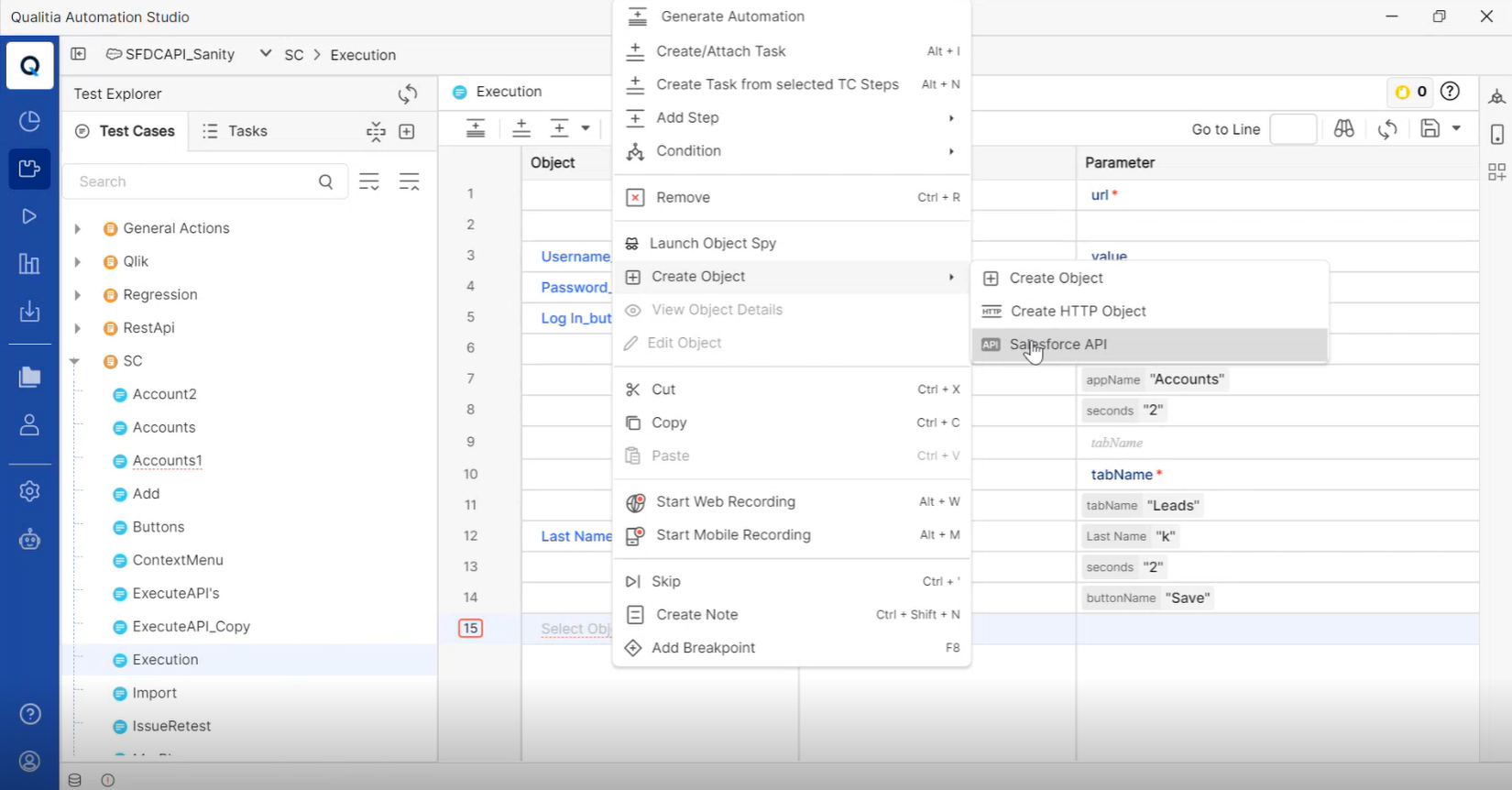Open the execution play sidebar icon
Viewport: 1512px width, 790px height.
click(x=29, y=216)
